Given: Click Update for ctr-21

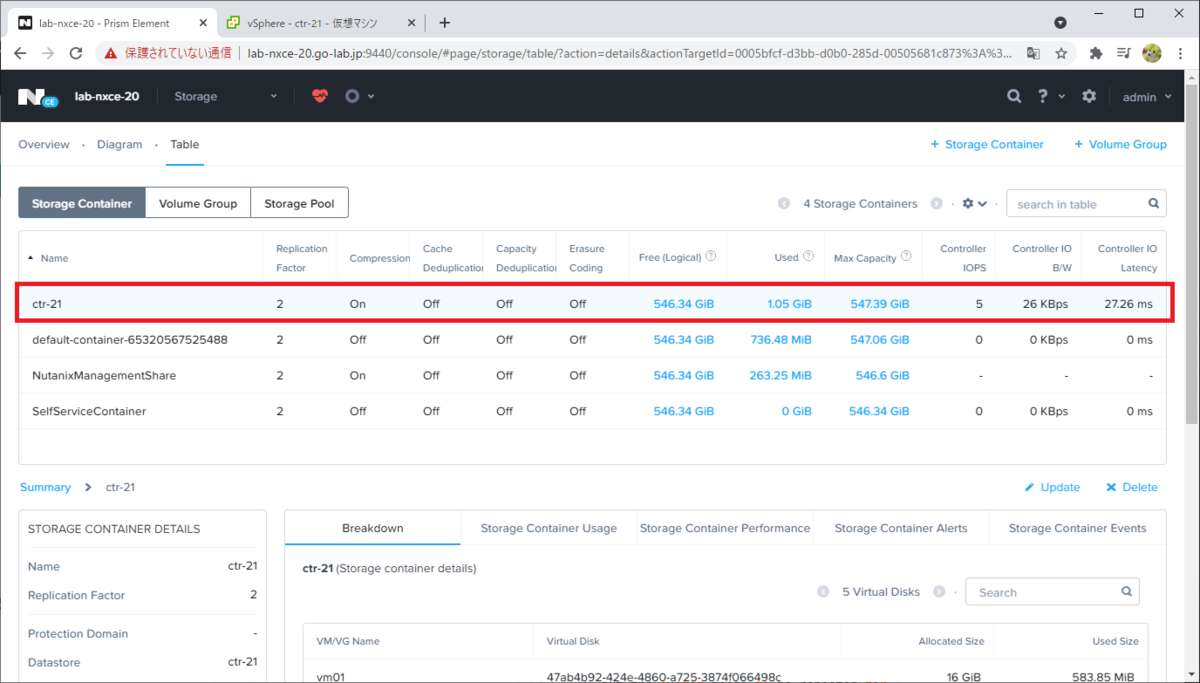Looking at the screenshot, I should tap(1052, 487).
